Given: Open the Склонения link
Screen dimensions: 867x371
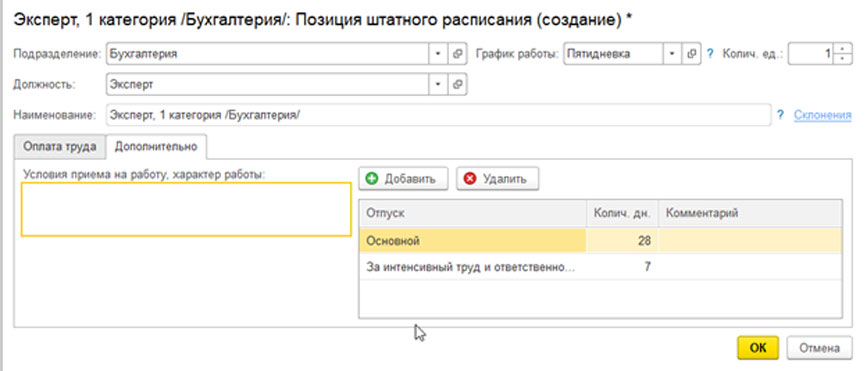Looking at the screenshot, I should coord(822,115).
